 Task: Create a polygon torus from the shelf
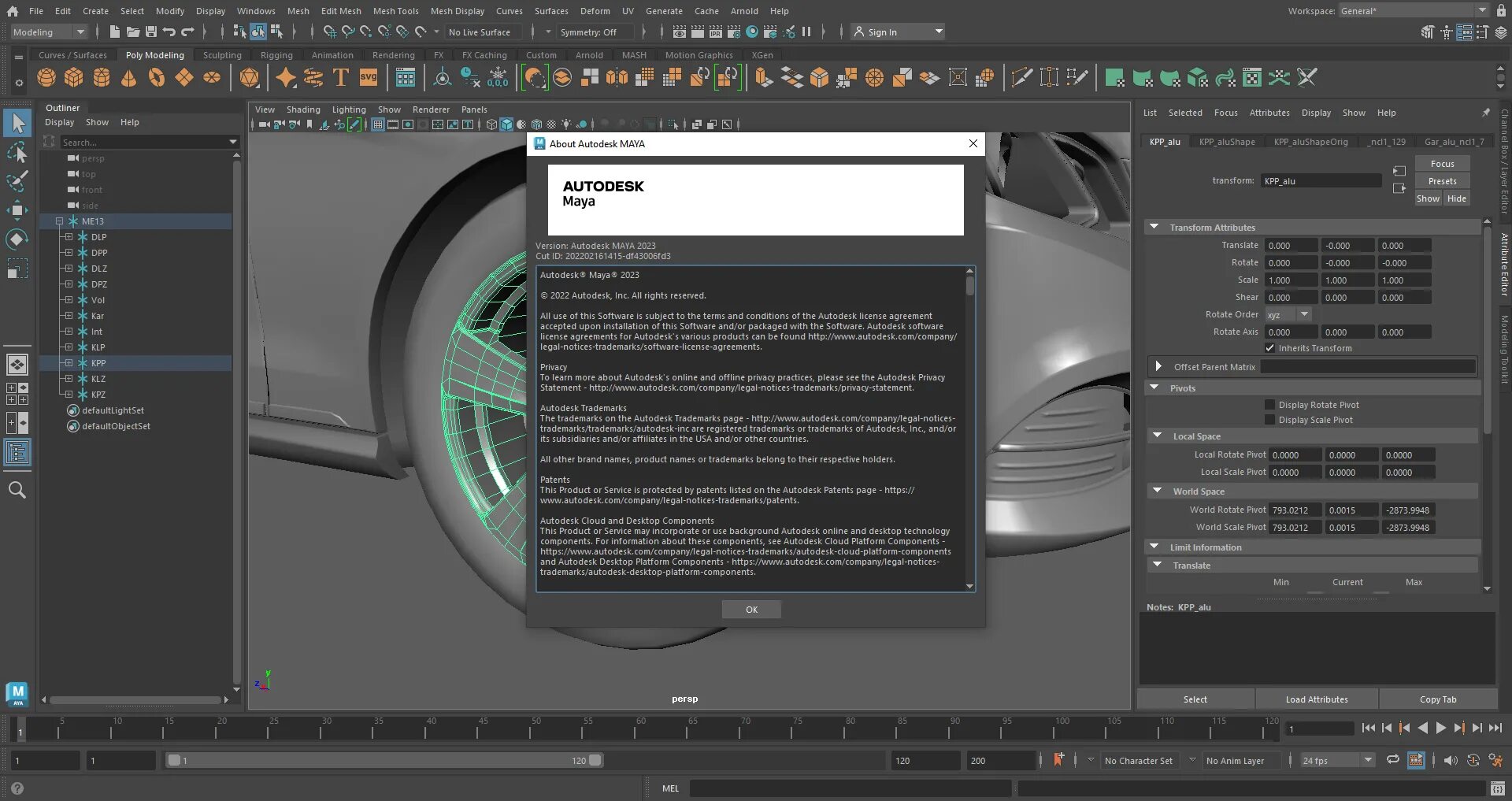coord(157,78)
